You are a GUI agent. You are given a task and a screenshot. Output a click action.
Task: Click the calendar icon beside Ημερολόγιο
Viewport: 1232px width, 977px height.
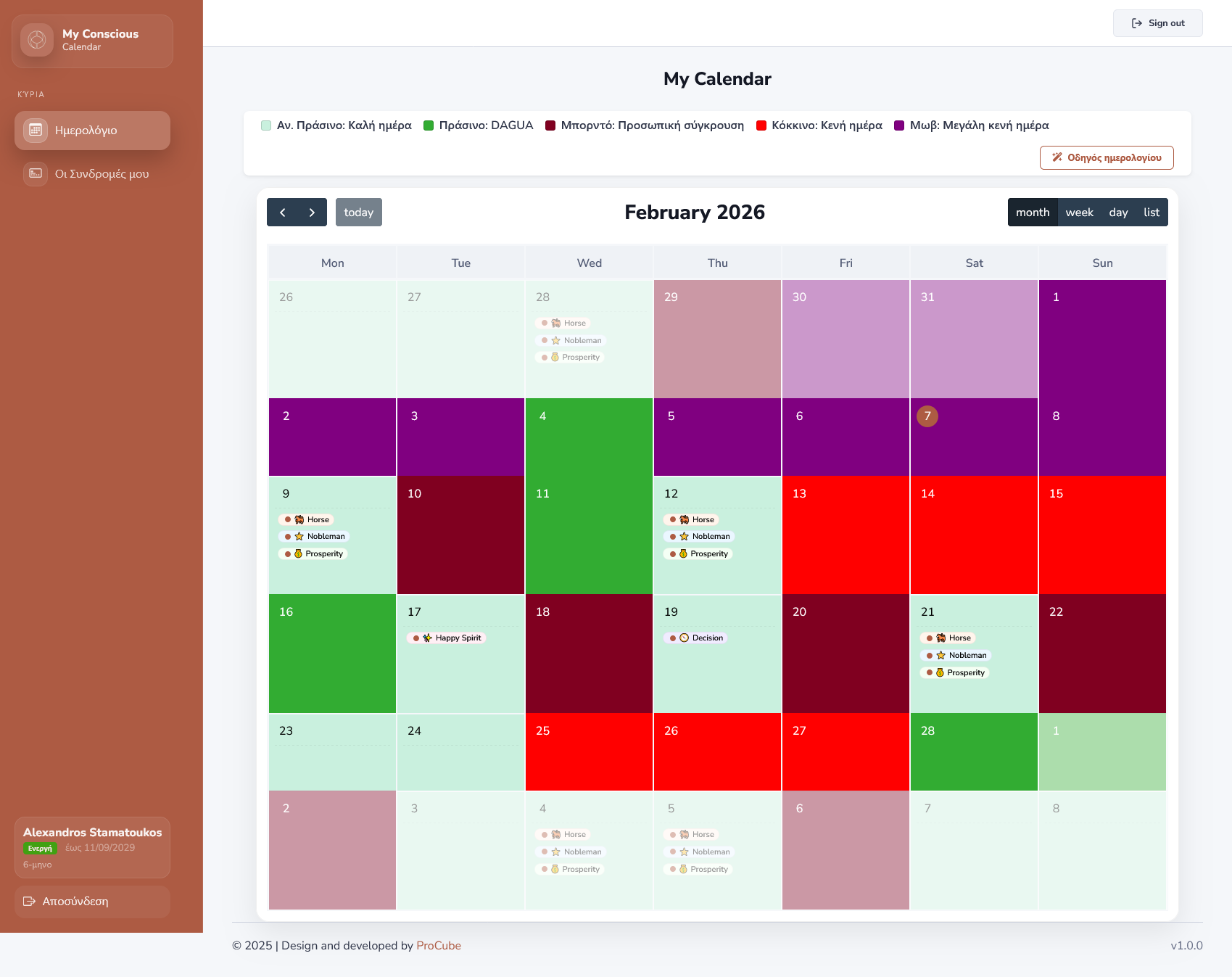click(36, 131)
